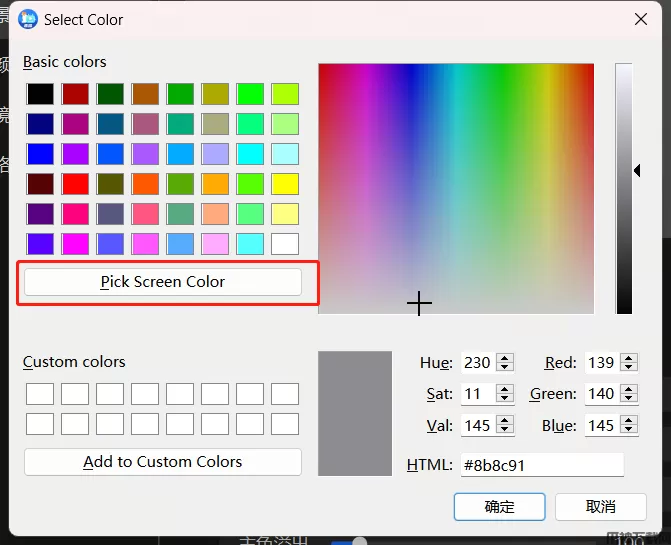Choose the cyan basic color swatch
The height and width of the screenshot is (545, 671).
[250, 154]
